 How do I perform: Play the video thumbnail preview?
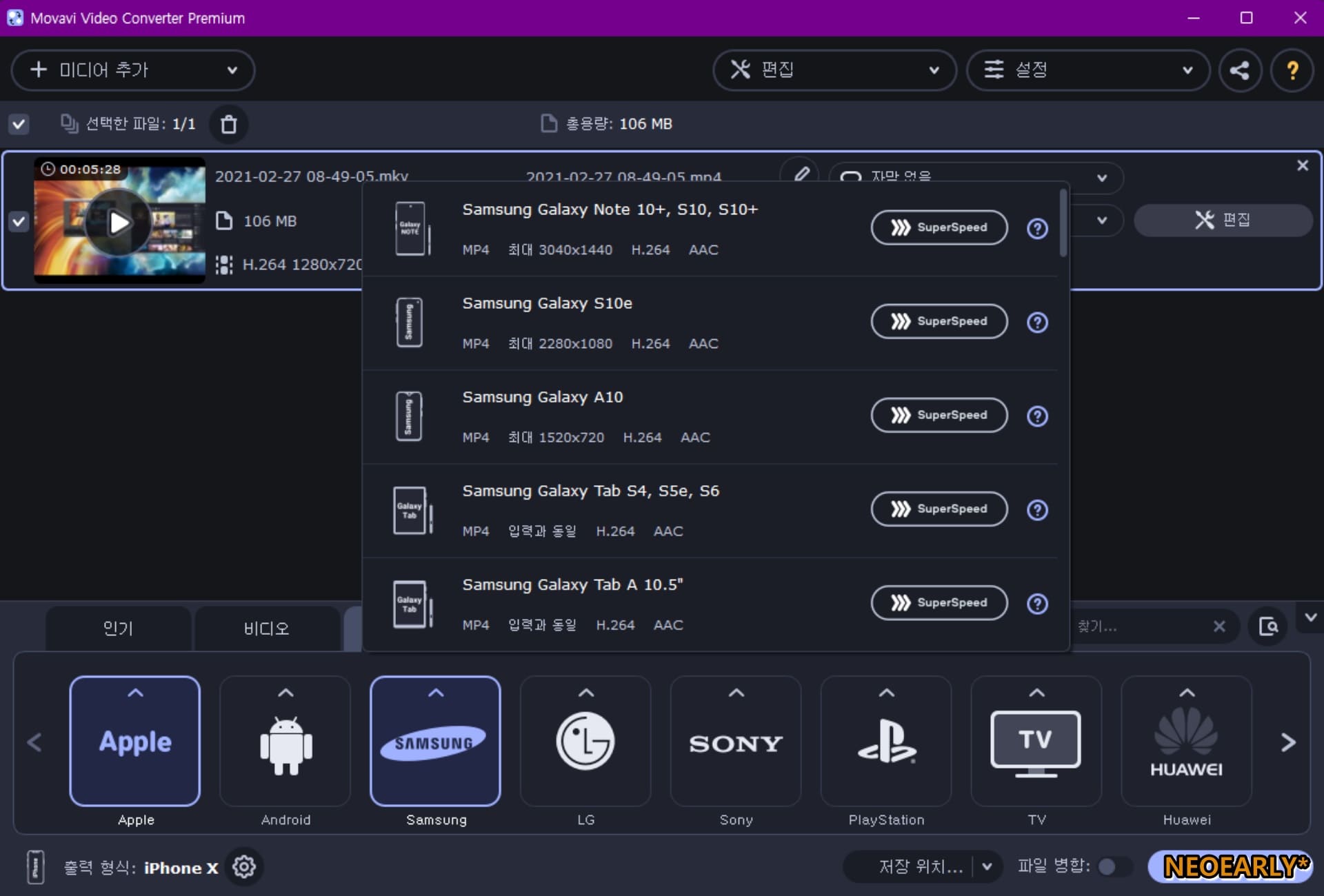119,222
